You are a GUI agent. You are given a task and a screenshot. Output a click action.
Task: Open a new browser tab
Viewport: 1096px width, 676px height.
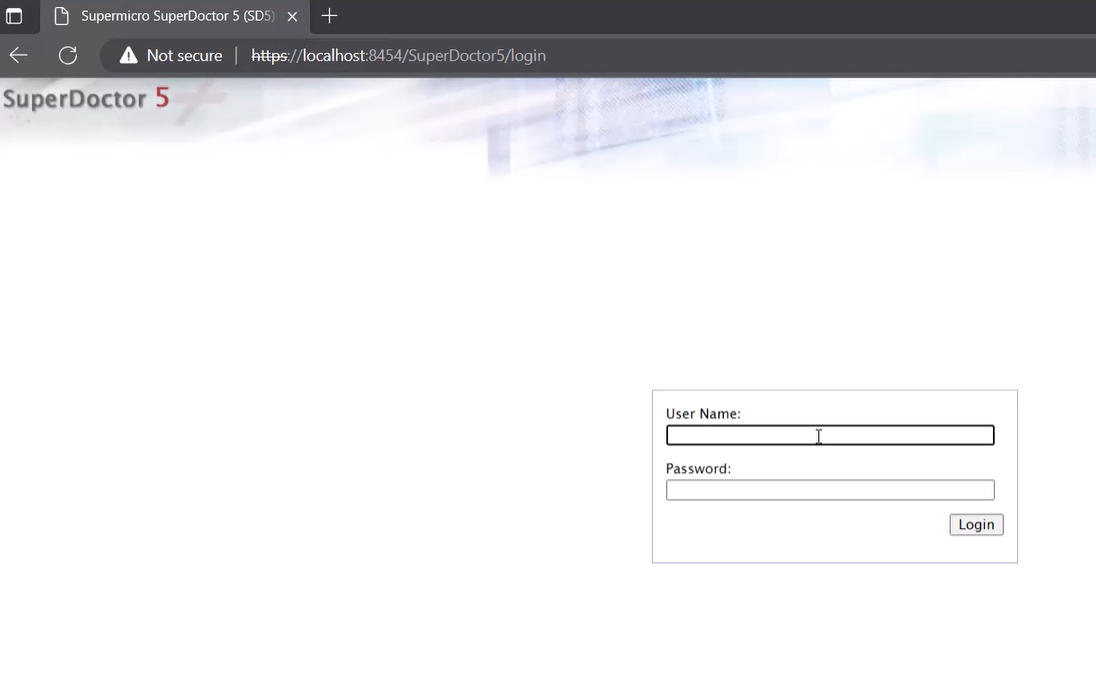click(x=329, y=16)
